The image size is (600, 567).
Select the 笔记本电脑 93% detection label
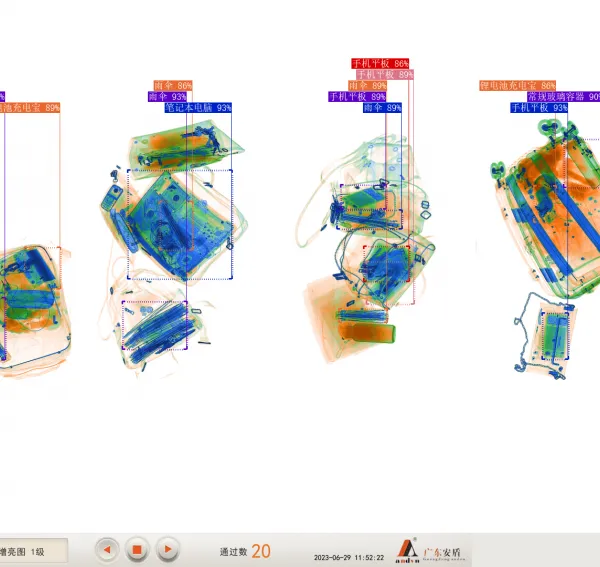[198, 108]
